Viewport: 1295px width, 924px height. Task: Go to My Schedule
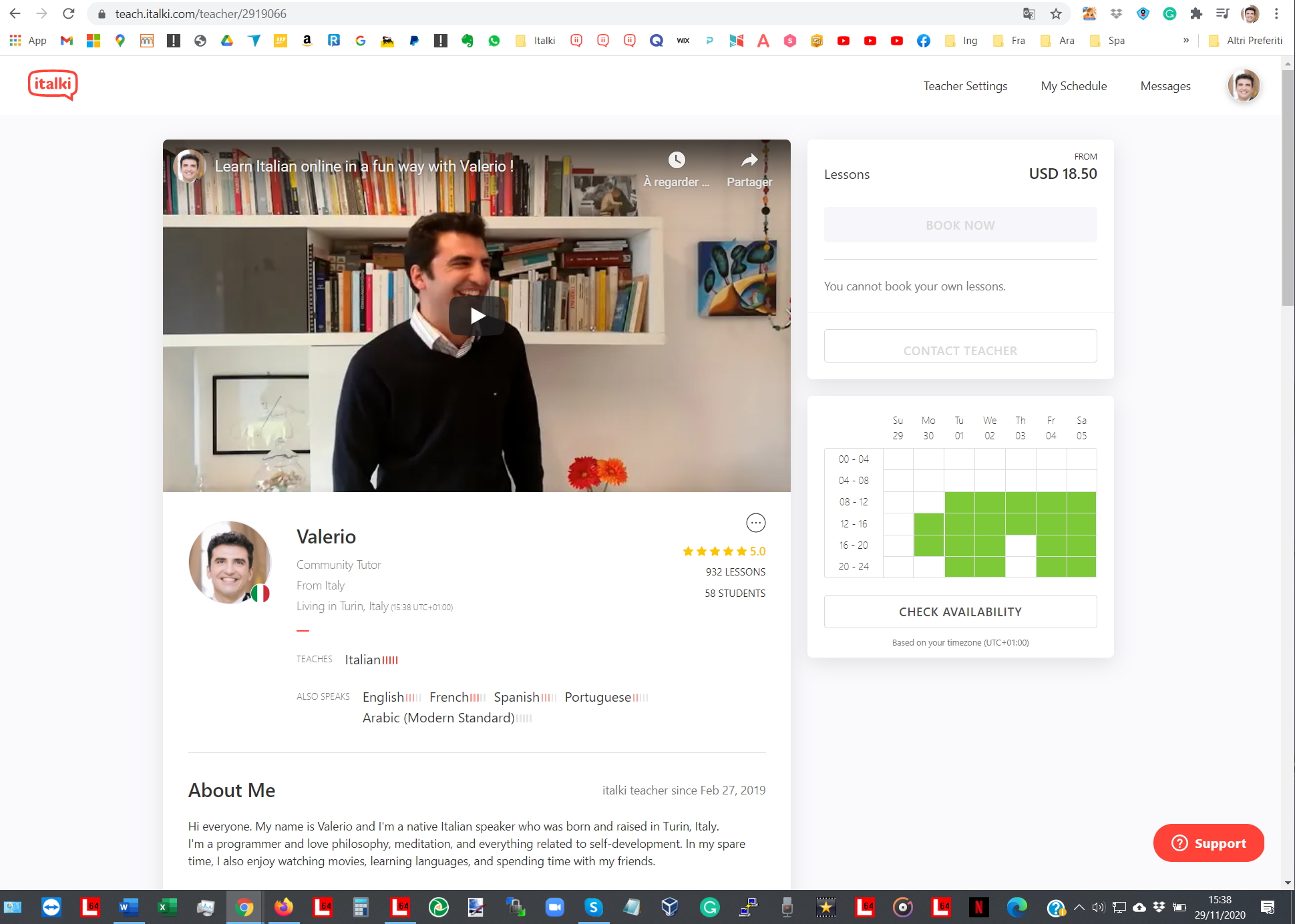pos(1073,86)
